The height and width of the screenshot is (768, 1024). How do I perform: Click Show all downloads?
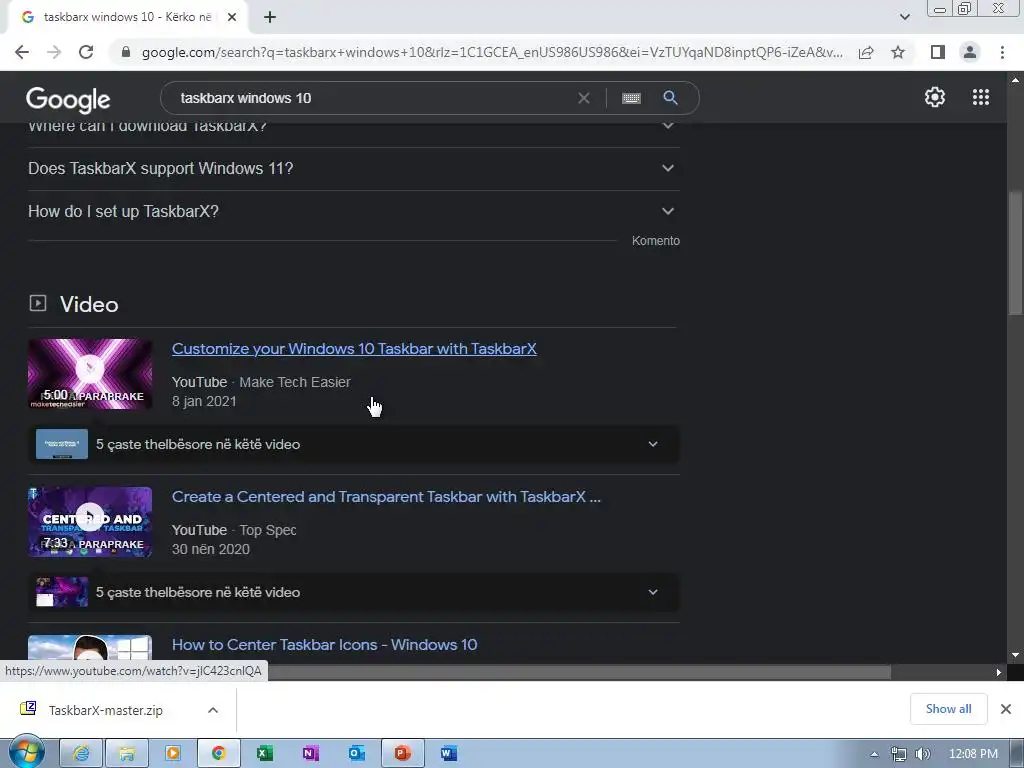click(948, 709)
